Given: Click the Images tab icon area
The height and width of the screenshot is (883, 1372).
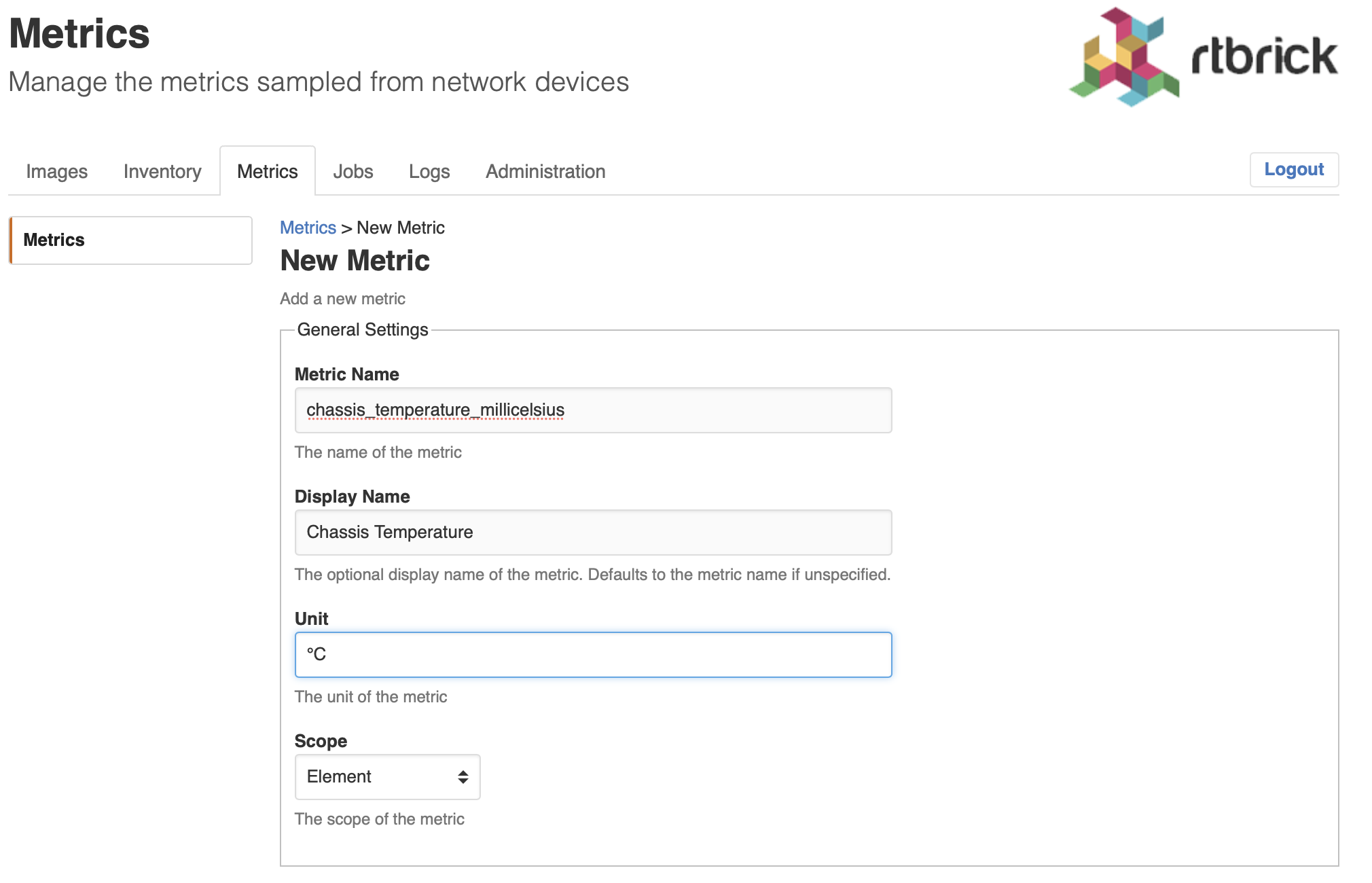Looking at the screenshot, I should coord(57,171).
